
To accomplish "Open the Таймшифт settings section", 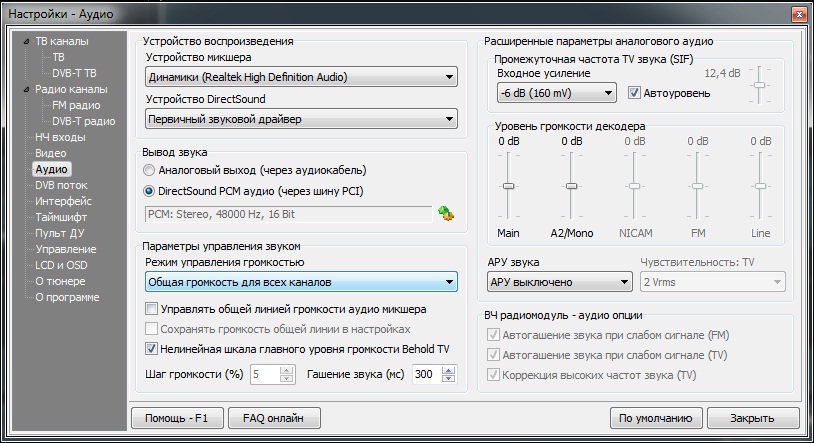I will coord(62,217).
